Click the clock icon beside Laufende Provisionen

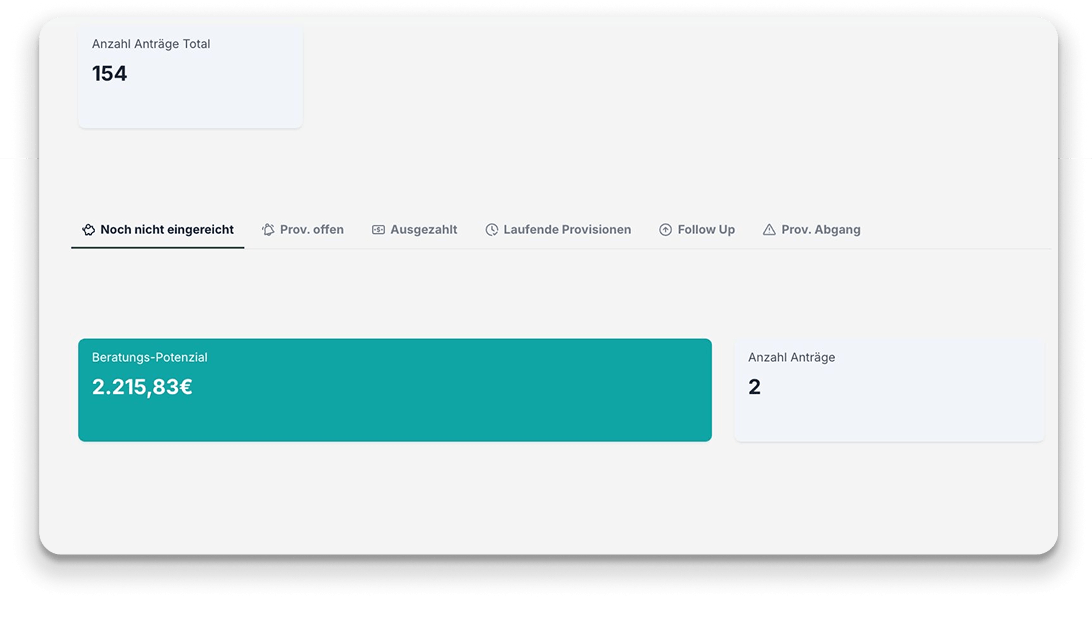(x=492, y=230)
